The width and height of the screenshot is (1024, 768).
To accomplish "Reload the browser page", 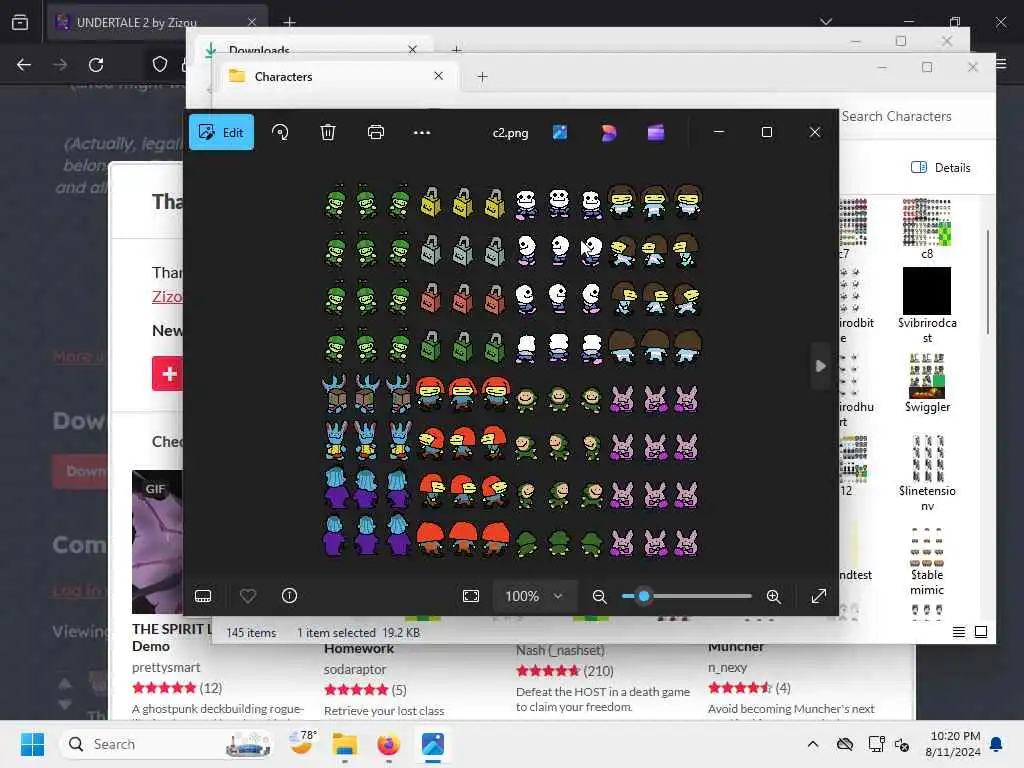I will (96, 65).
